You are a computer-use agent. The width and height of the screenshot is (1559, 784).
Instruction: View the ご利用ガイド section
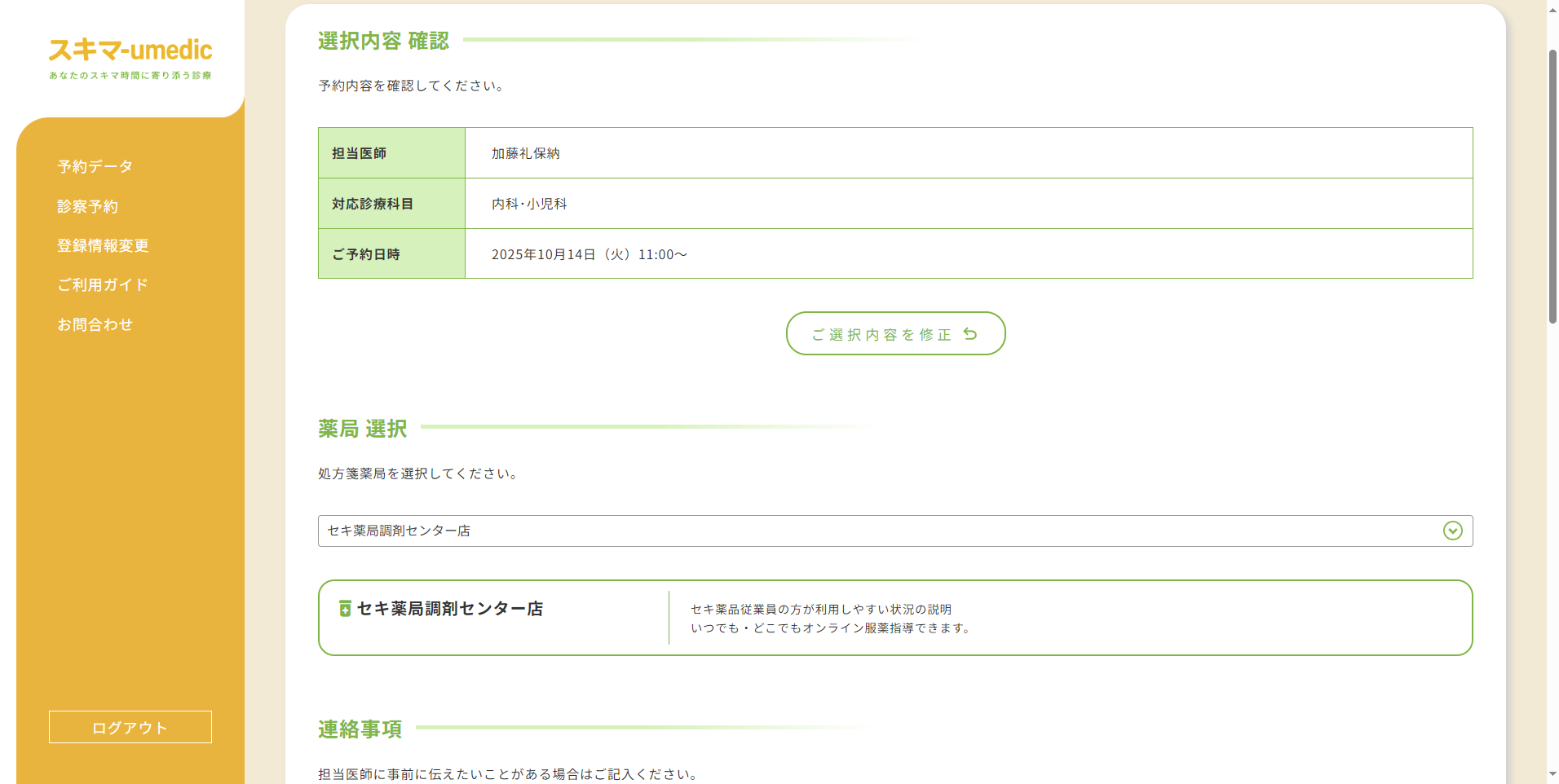[102, 284]
